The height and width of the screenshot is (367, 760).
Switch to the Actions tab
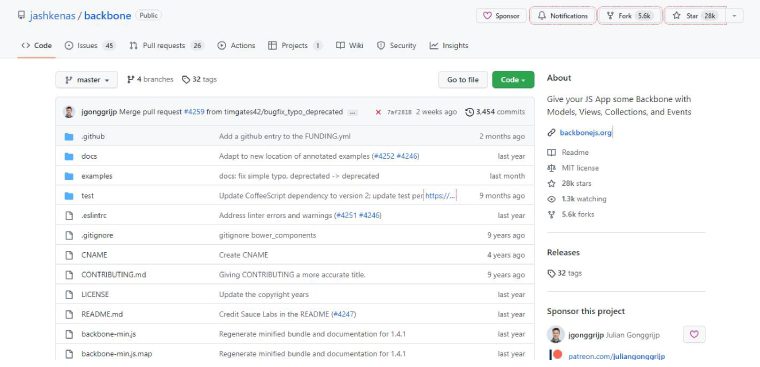[x=236, y=46]
